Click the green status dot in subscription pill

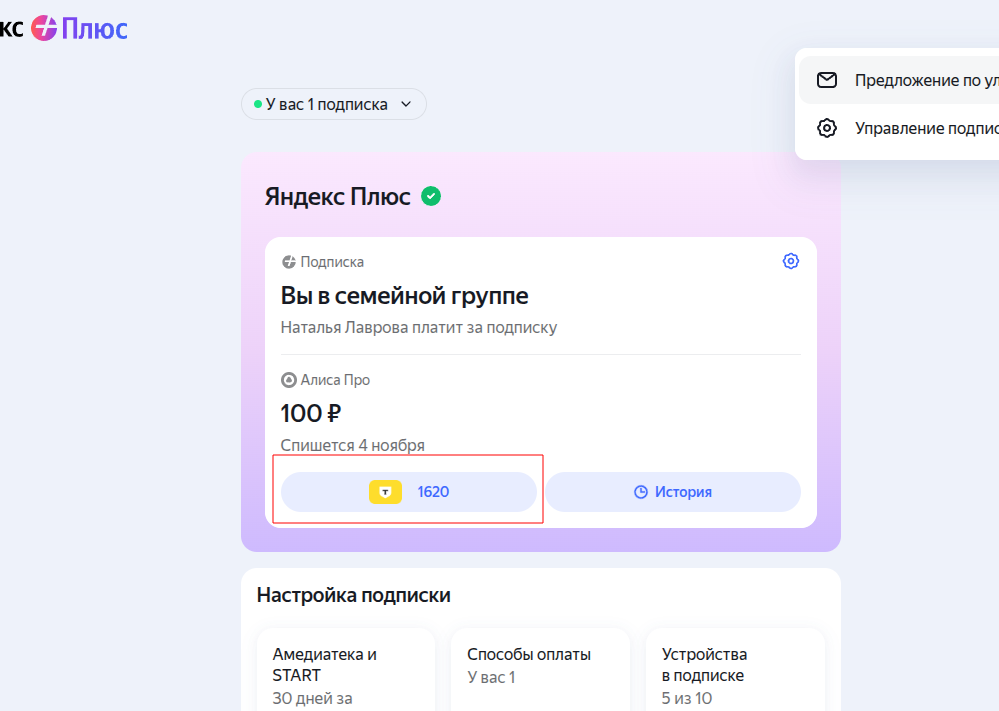tap(258, 104)
